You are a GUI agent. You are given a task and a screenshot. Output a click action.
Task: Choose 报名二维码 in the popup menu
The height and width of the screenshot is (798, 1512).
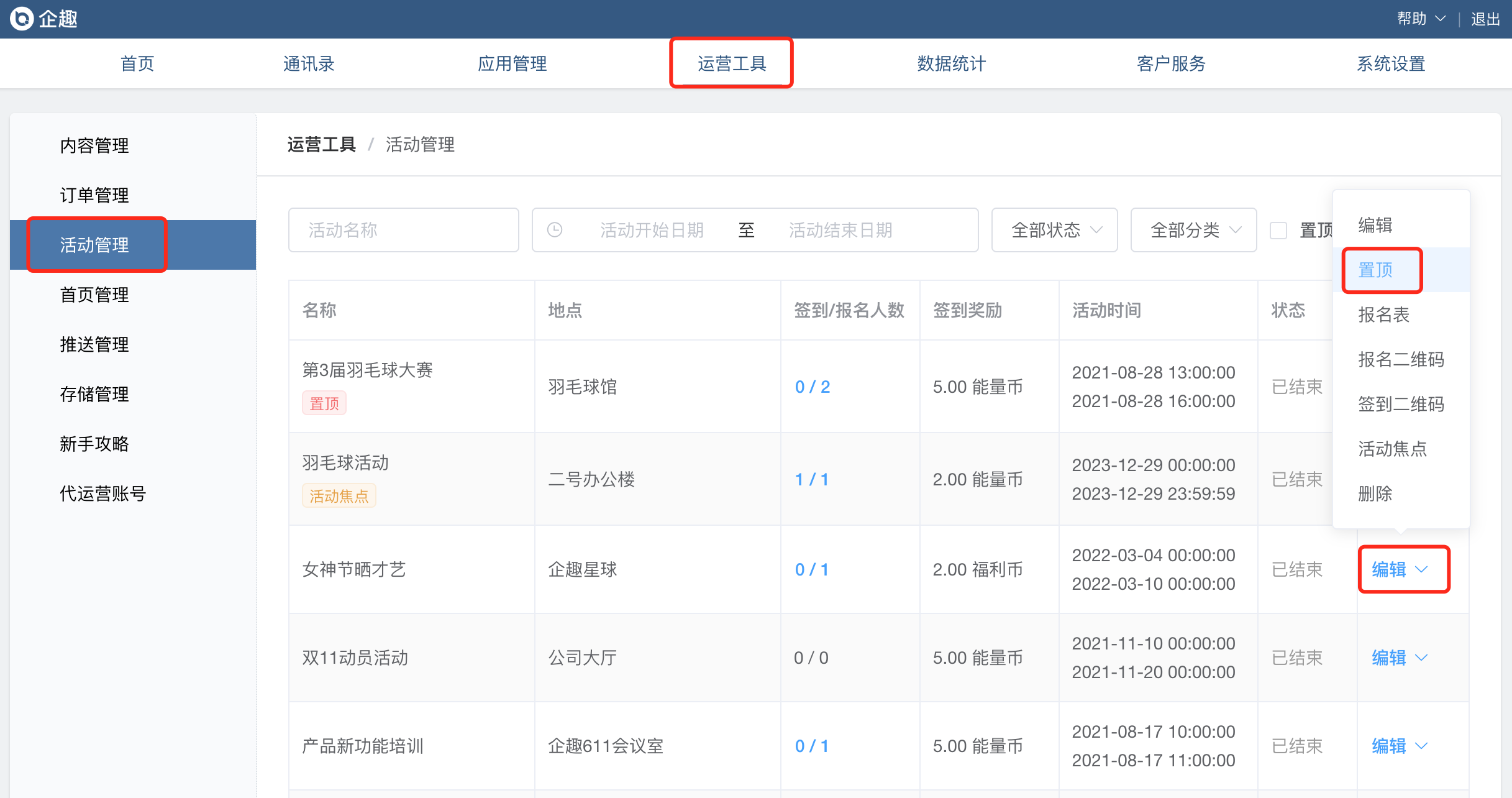tap(1401, 359)
